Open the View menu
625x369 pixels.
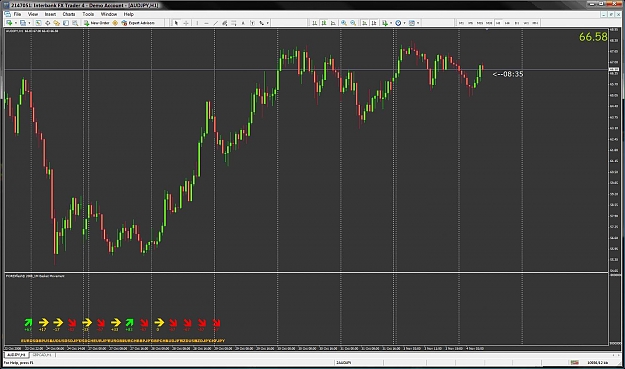click(33, 14)
